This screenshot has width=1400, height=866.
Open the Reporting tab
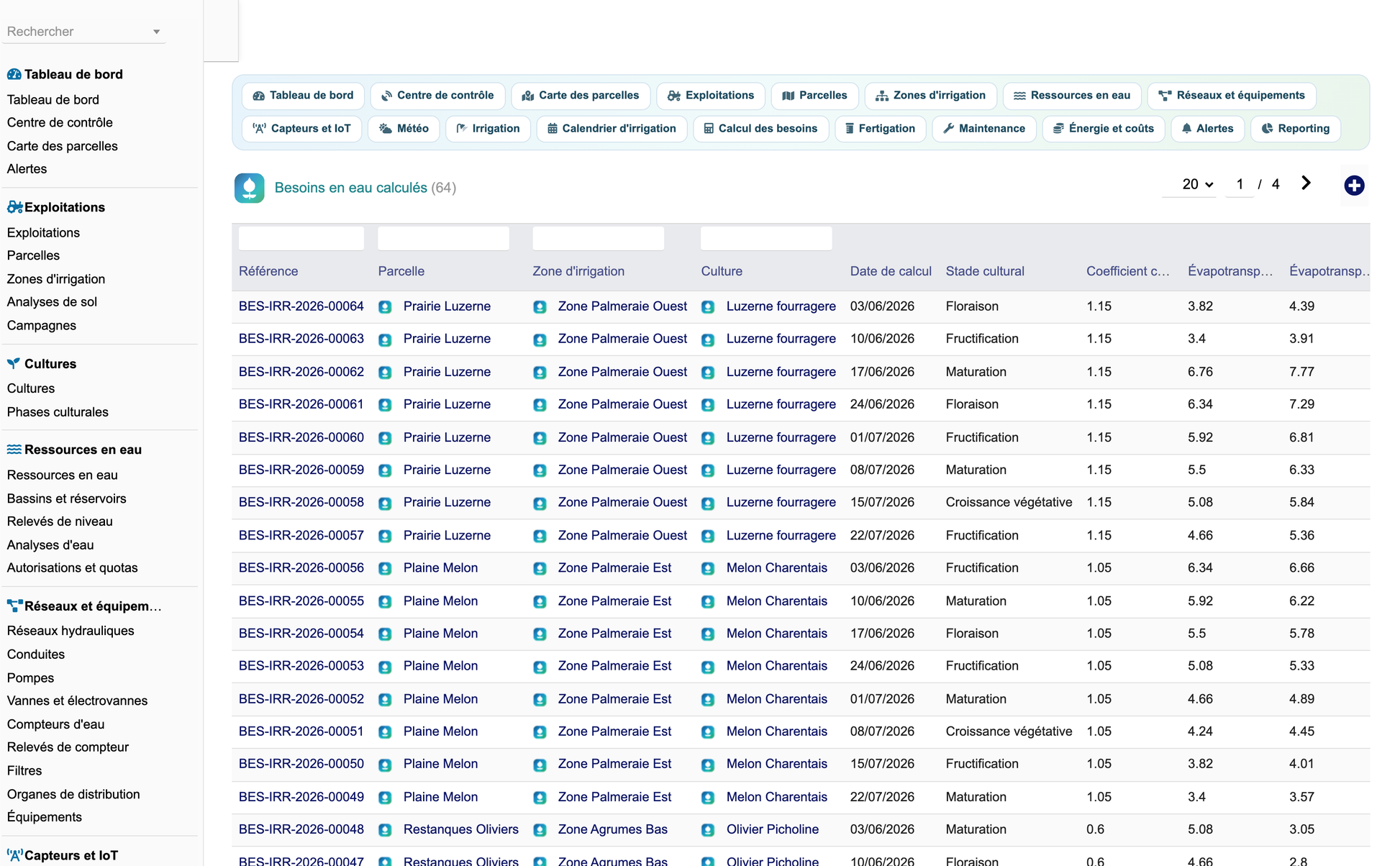[1296, 129]
